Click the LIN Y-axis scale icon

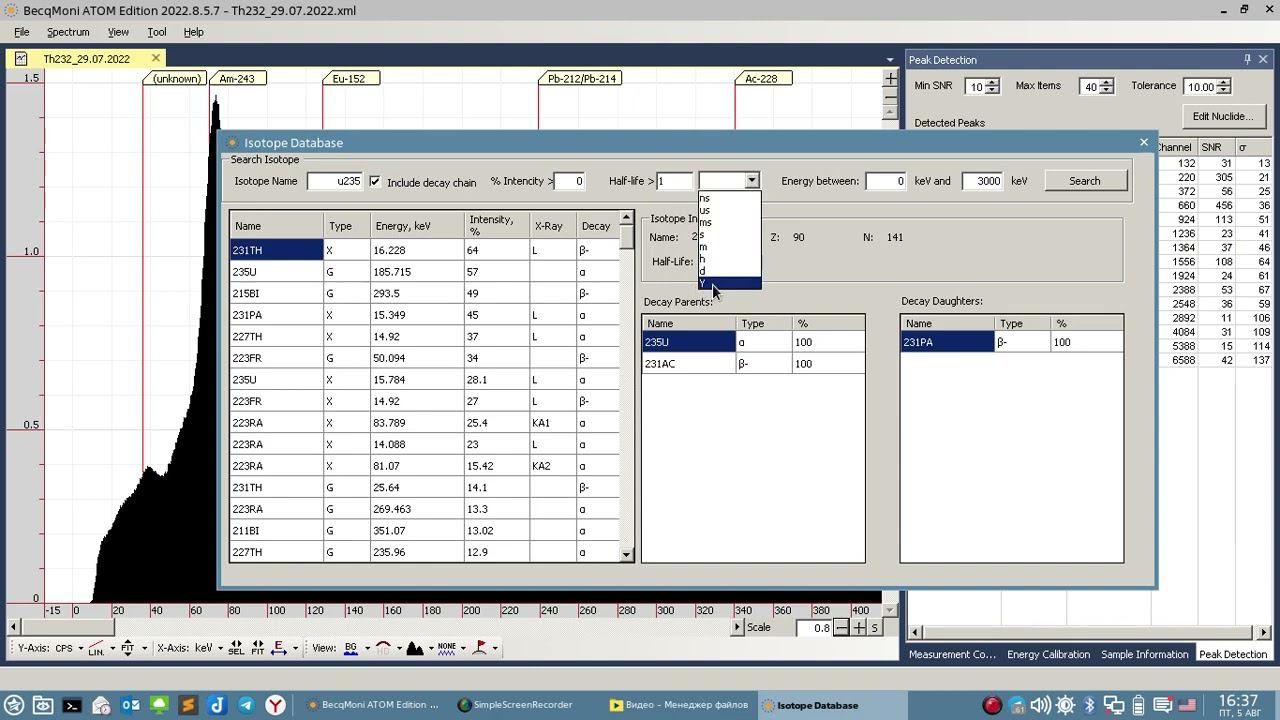coord(96,648)
